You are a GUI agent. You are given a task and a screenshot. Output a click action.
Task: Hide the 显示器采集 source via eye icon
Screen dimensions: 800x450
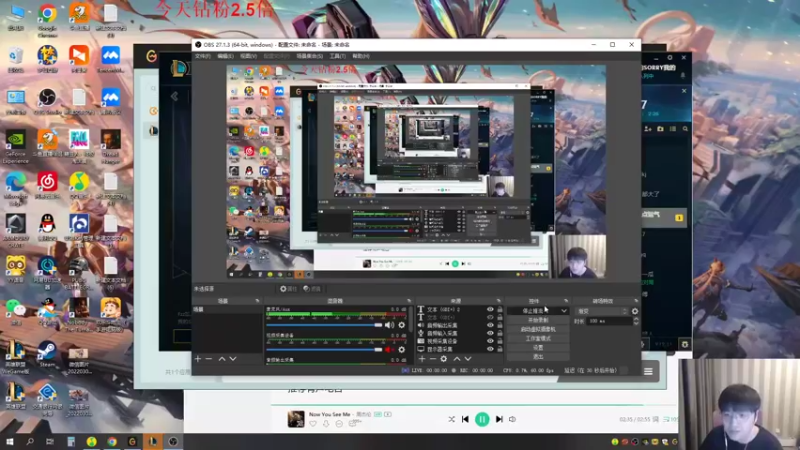pos(490,349)
